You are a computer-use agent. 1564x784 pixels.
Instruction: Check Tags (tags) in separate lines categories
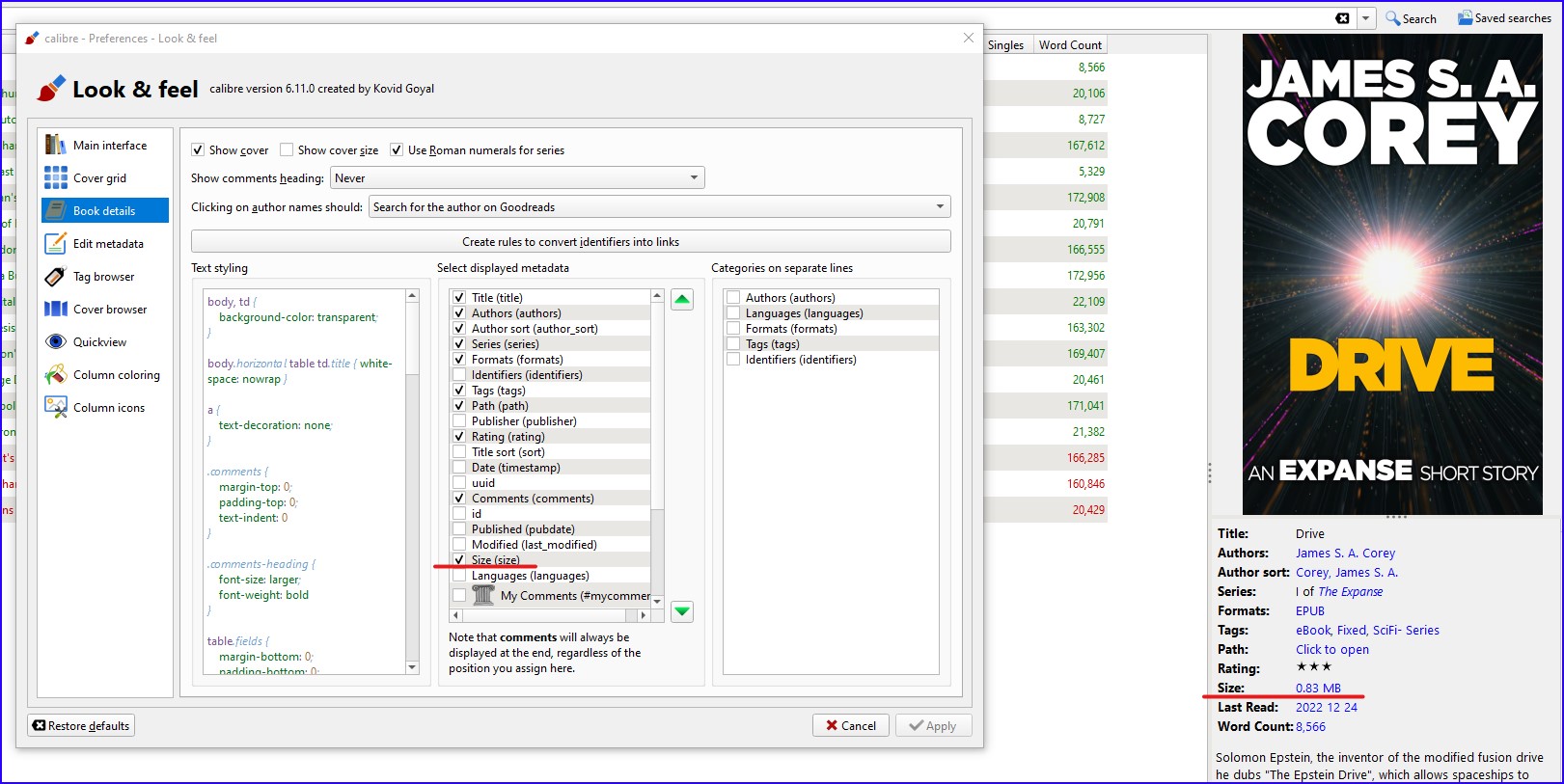733,344
